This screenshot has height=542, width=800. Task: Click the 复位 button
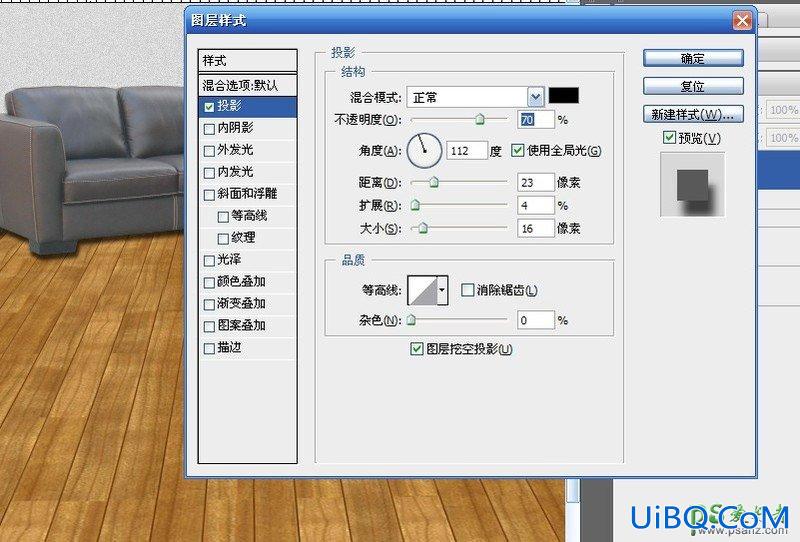[693, 86]
